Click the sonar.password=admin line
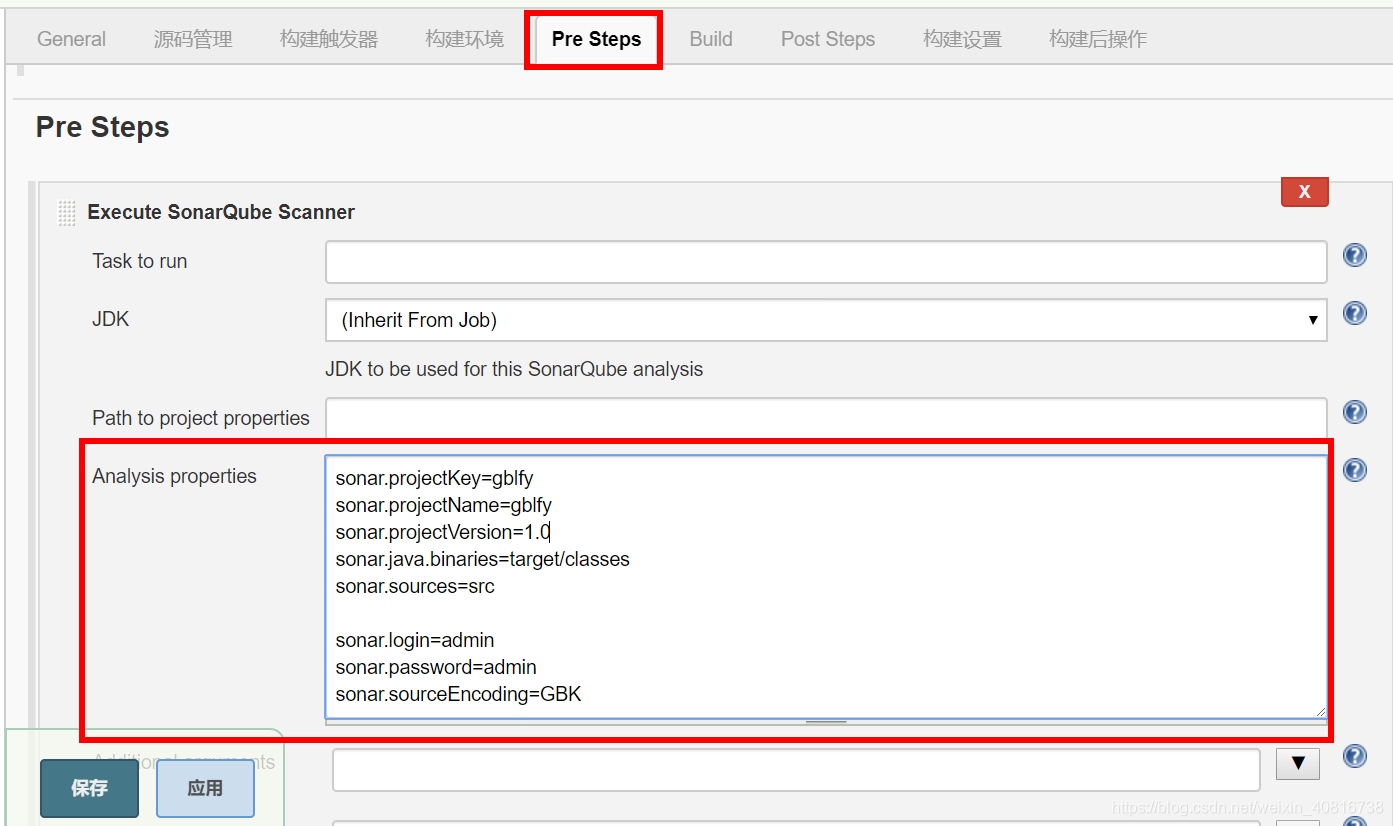 (x=436, y=667)
